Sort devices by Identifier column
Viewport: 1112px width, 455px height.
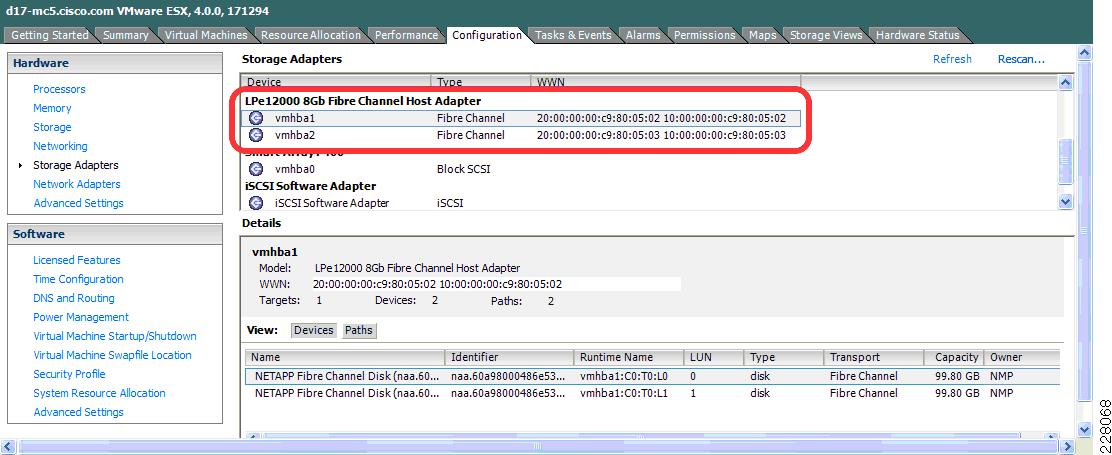[x=509, y=357]
